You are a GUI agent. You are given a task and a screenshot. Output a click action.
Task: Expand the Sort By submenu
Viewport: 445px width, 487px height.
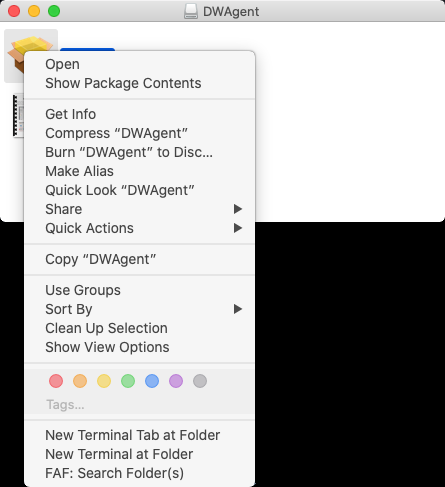140,309
